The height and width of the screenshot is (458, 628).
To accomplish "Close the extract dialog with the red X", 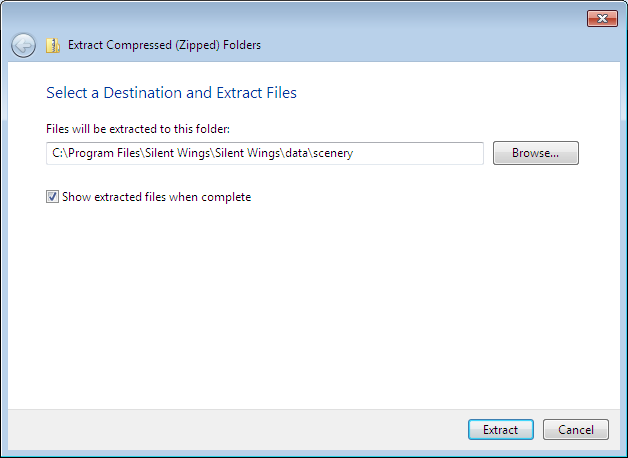I will [x=602, y=18].
